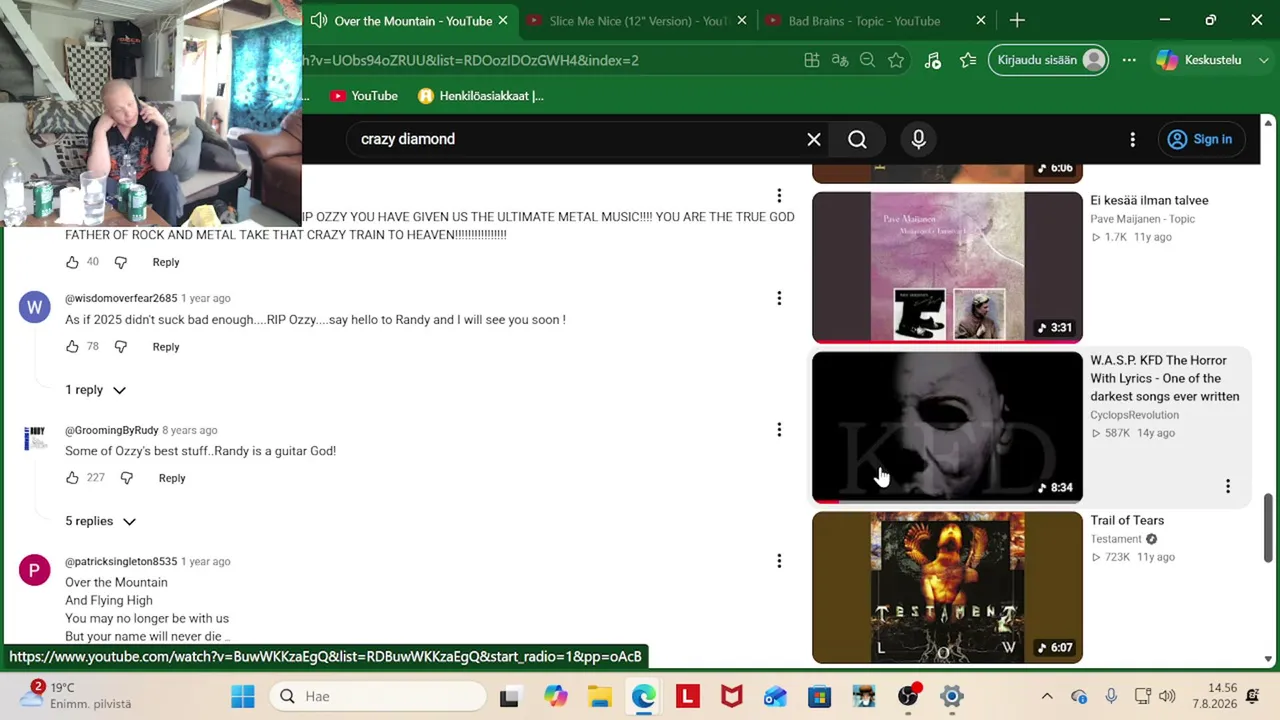Open Trail of Tears video title
This screenshot has height=720, width=1280.
click(x=1127, y=520)
